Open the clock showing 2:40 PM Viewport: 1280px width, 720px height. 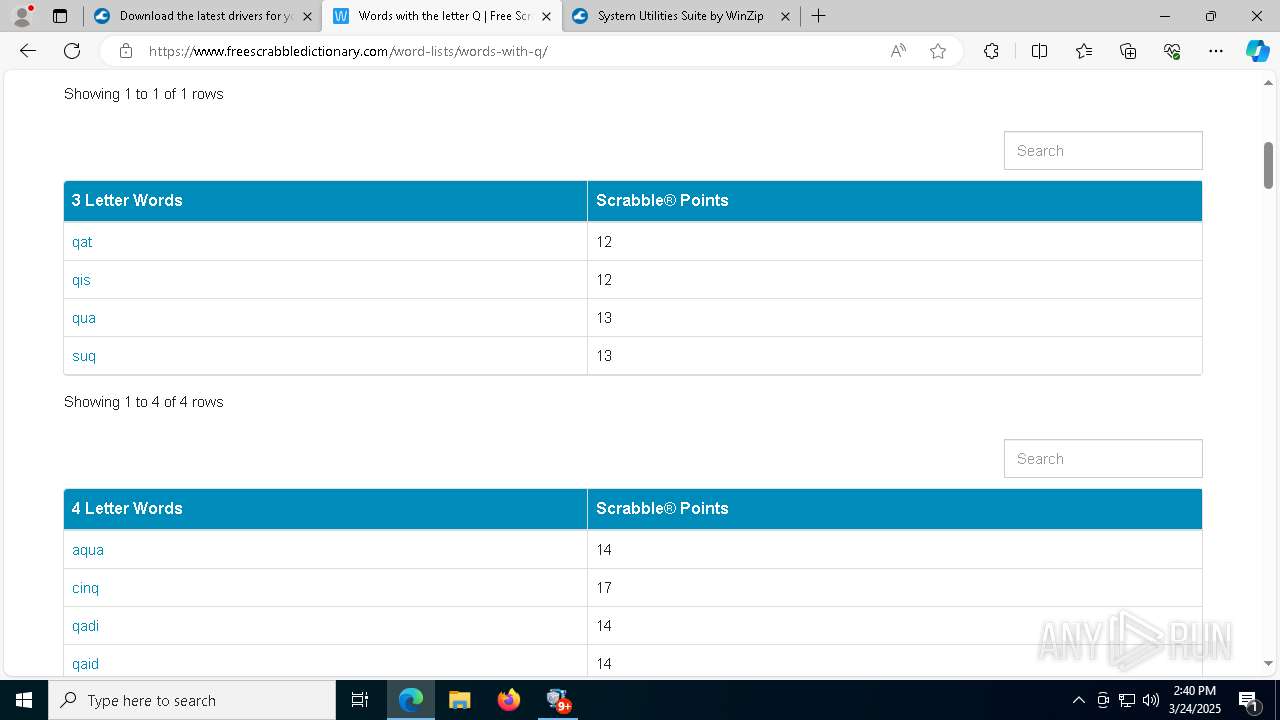tap(1194, 700)
